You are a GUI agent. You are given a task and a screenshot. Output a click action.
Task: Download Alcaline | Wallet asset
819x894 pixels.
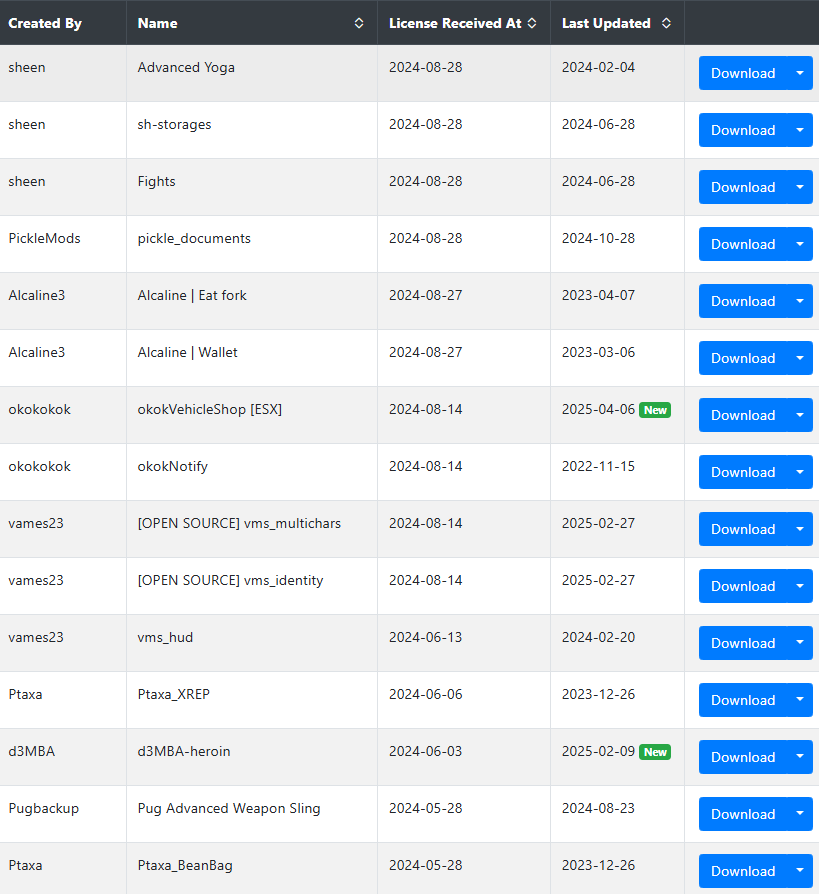(x=743, y=358)
